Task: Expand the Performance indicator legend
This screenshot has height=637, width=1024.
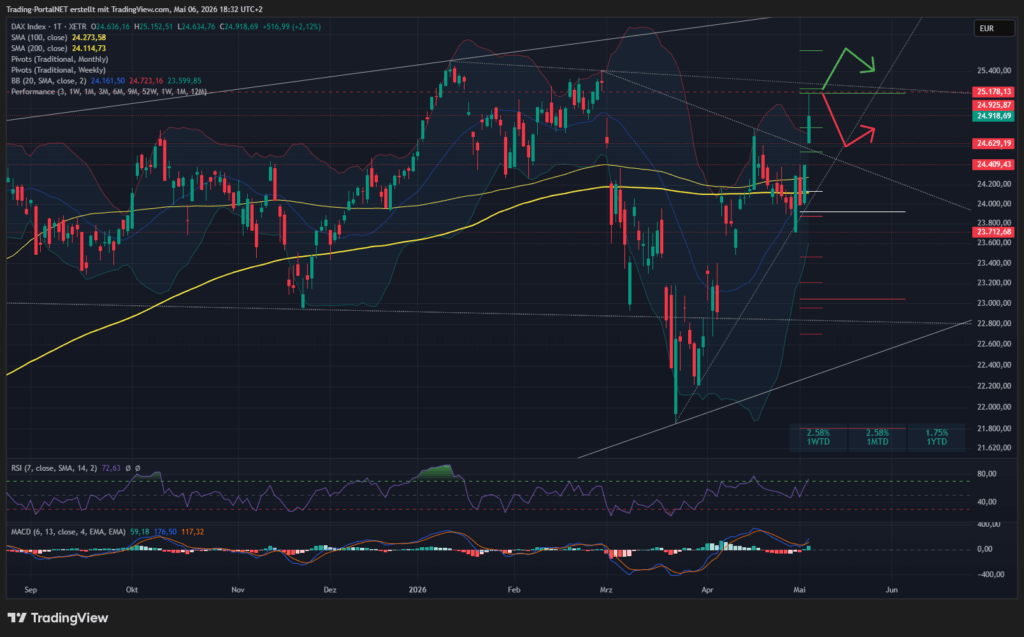Action: pyautogui.click(x=108, y=91)
